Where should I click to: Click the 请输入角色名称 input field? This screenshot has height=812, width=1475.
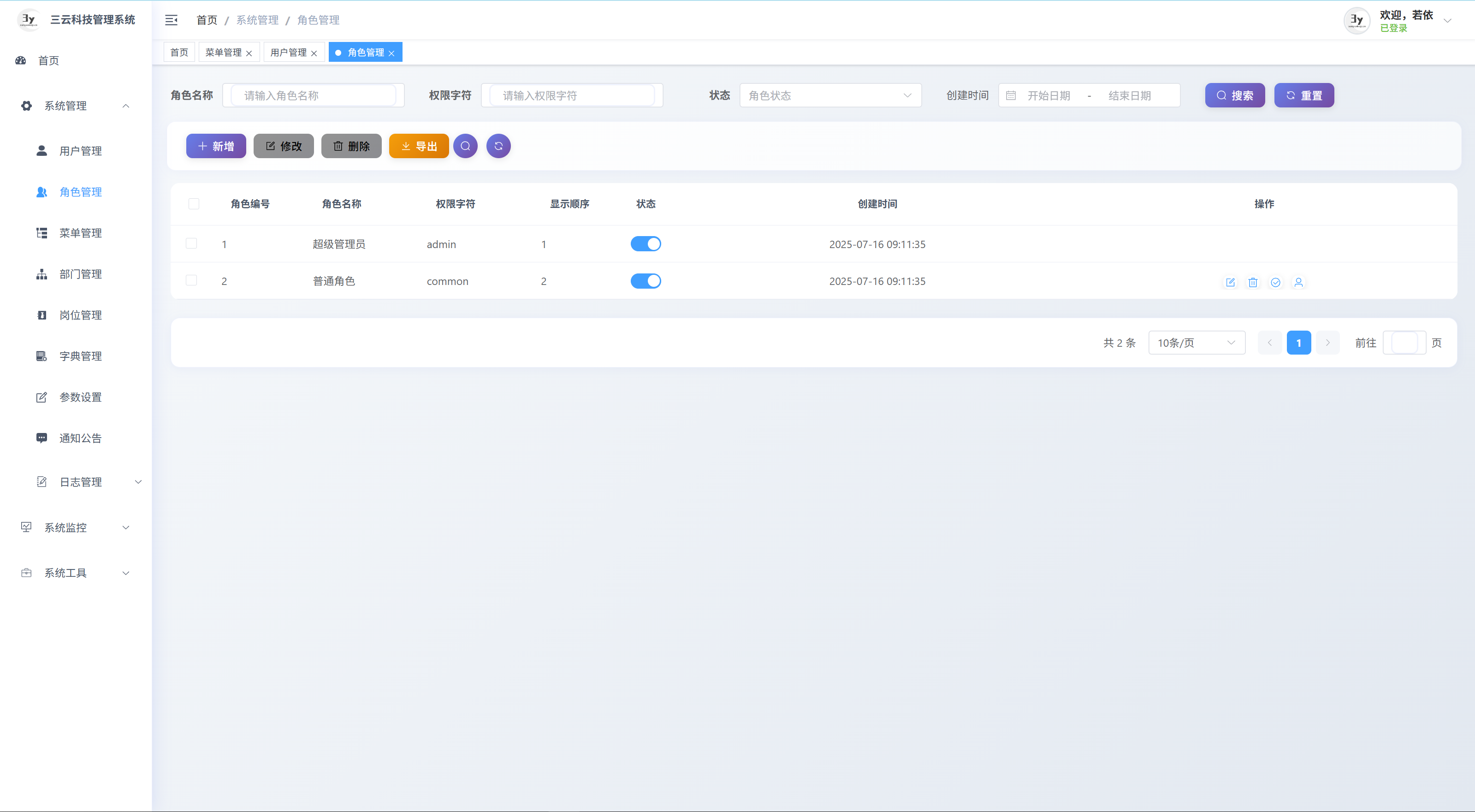tap(314, 95)
